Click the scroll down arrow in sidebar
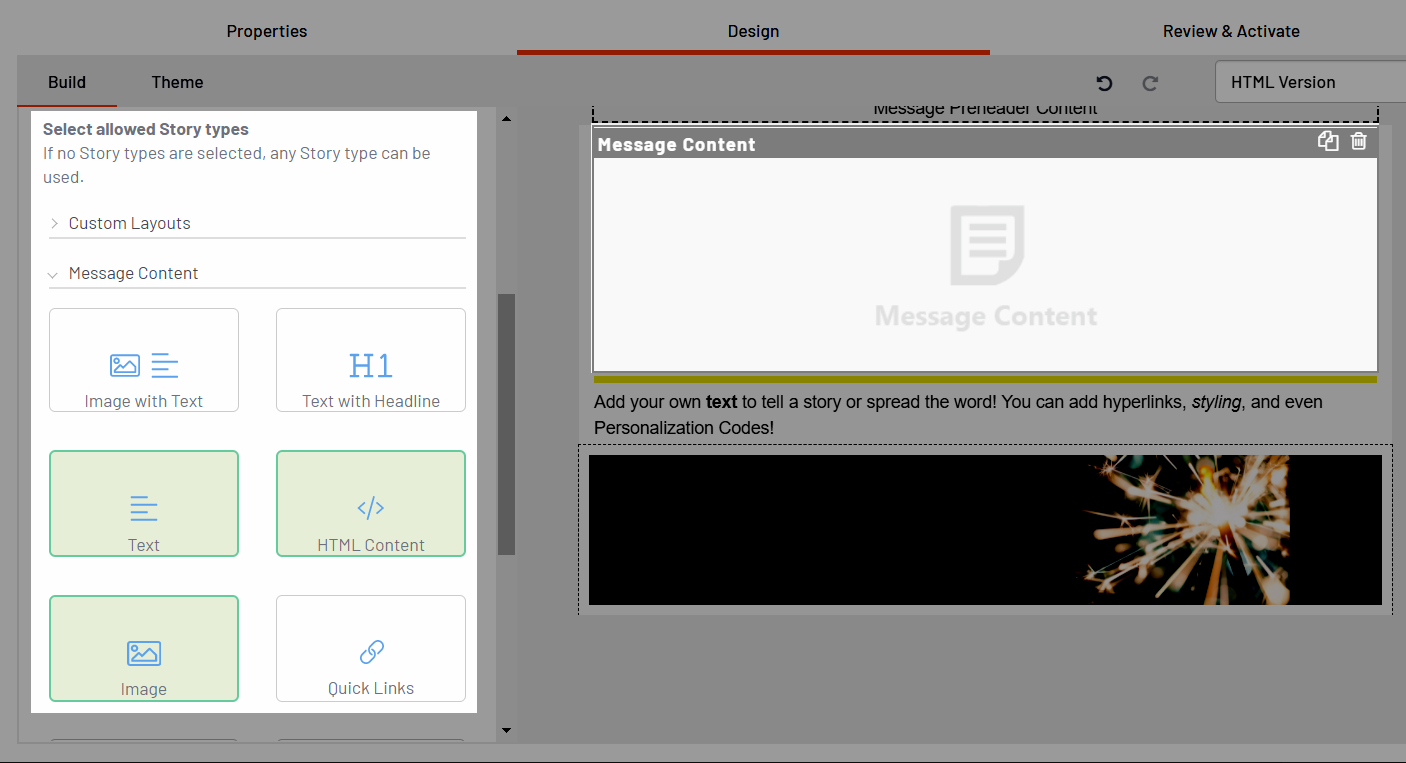 pyautogui.click(x=506, y=730)
